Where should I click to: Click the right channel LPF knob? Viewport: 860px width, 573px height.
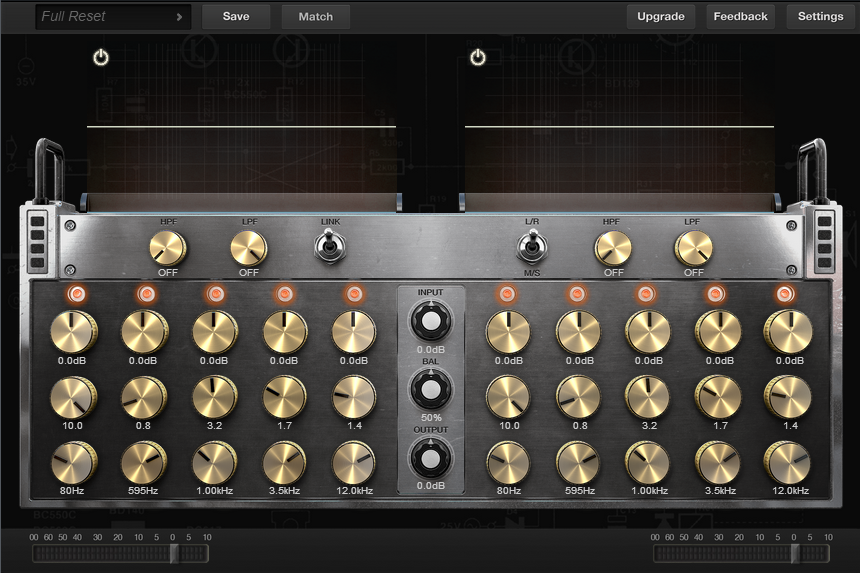tap(693, 248)
